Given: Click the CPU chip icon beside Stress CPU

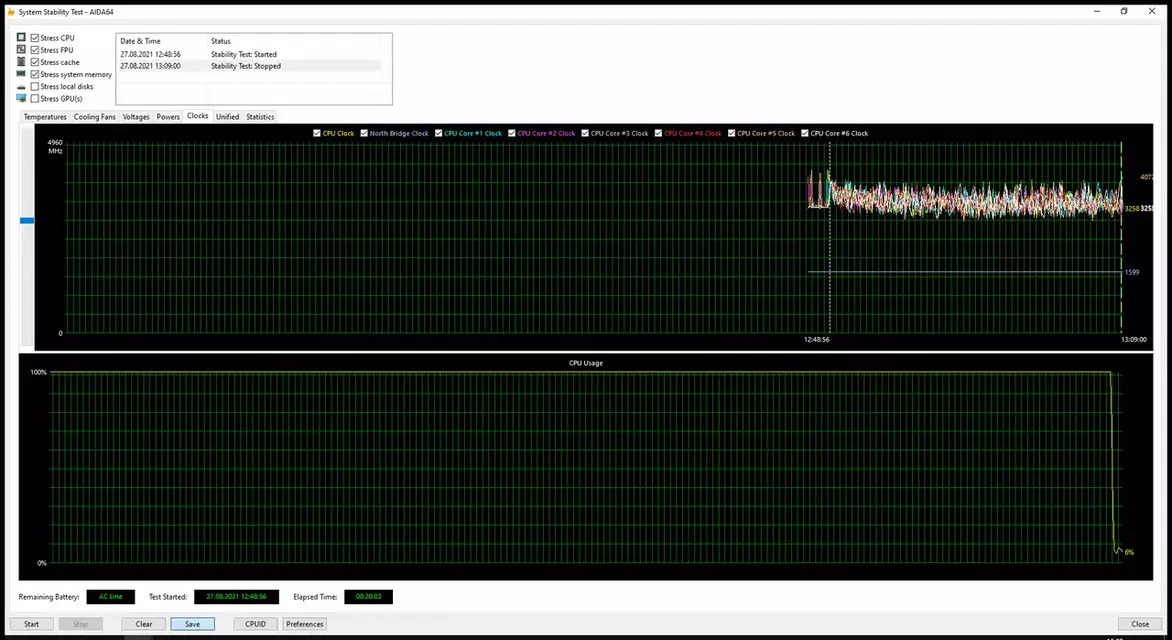Looking at the screenshot, I should coord(21,37).
